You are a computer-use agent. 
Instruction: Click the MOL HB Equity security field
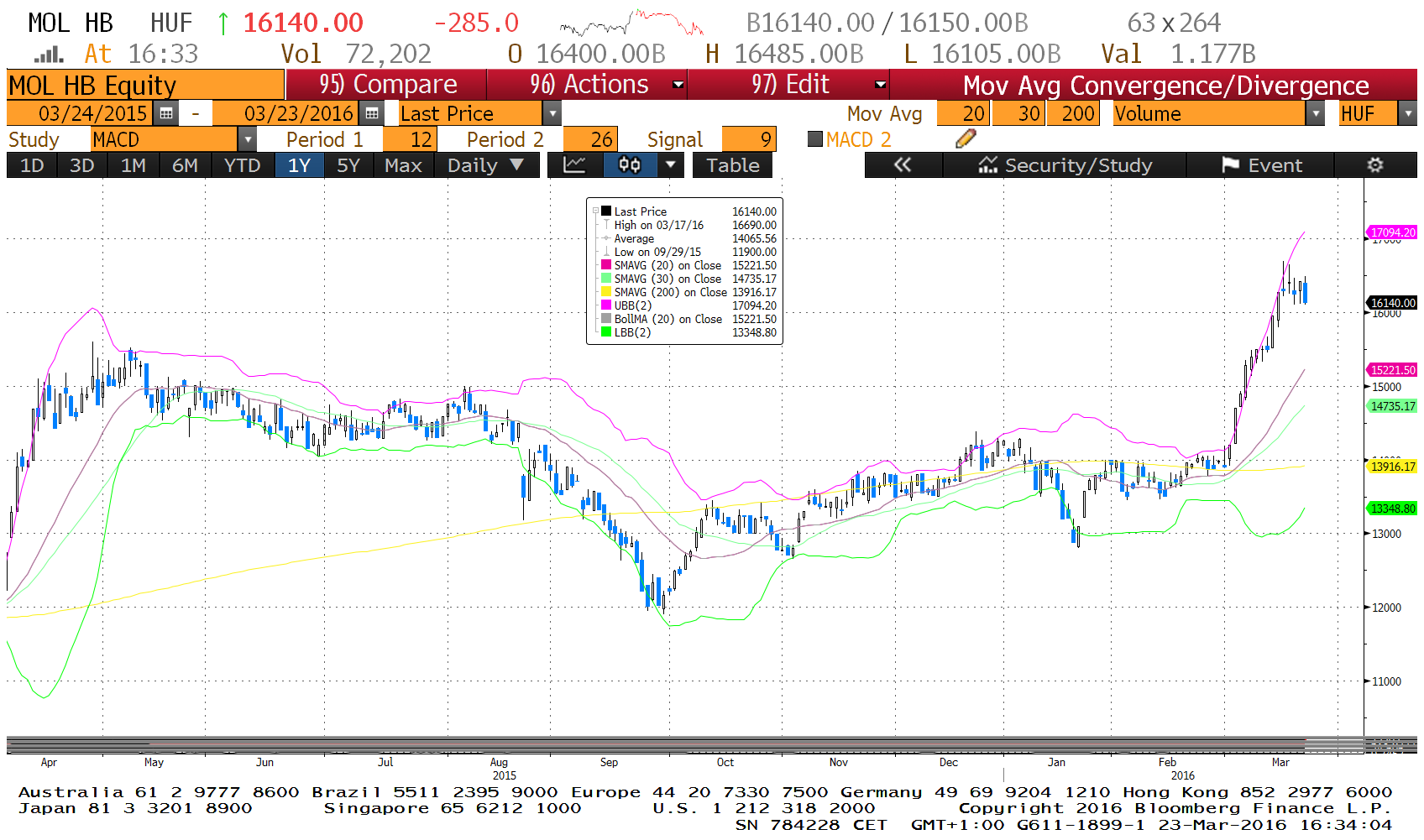click(x=145, y=85)
